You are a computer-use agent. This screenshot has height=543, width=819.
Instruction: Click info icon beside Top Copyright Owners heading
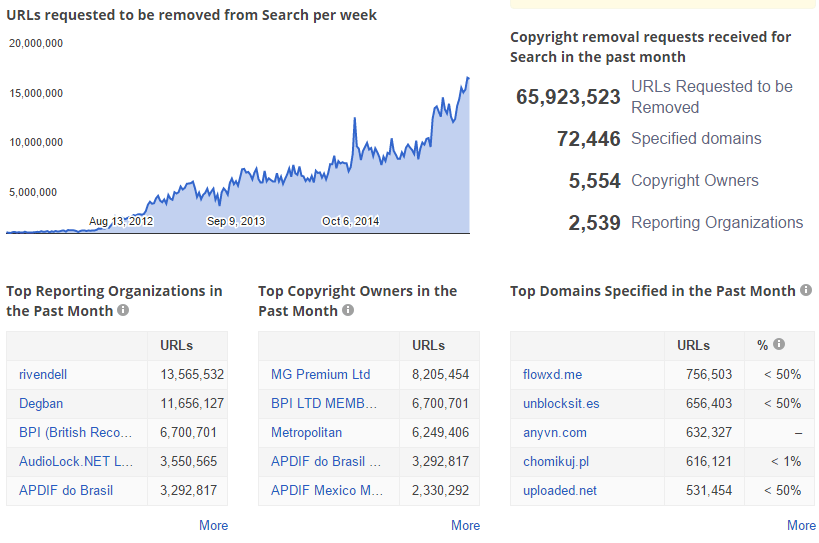[348, 311]
